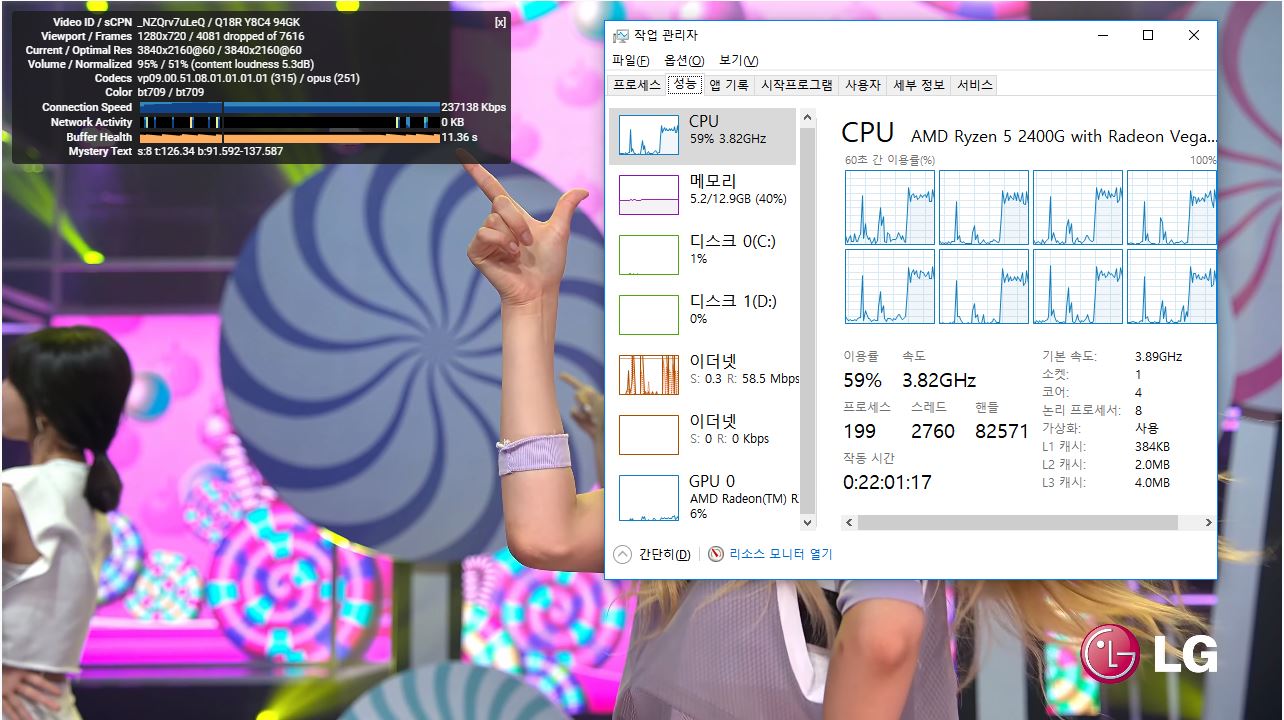Click the horizontal scrollbar left arrow
1284x720 pixels.
click(849, 523)
